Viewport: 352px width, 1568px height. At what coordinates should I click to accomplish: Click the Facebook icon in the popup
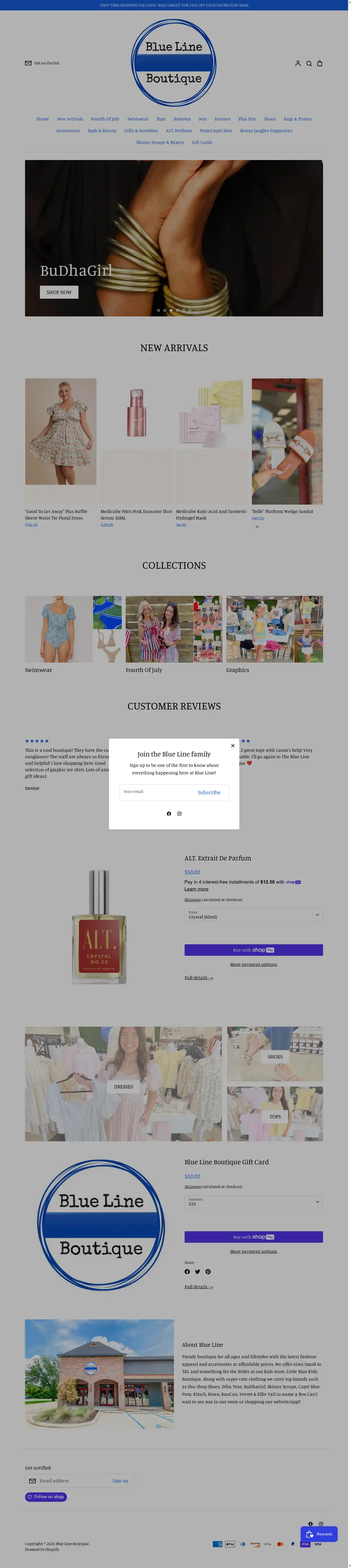click(x=169, y=813)
